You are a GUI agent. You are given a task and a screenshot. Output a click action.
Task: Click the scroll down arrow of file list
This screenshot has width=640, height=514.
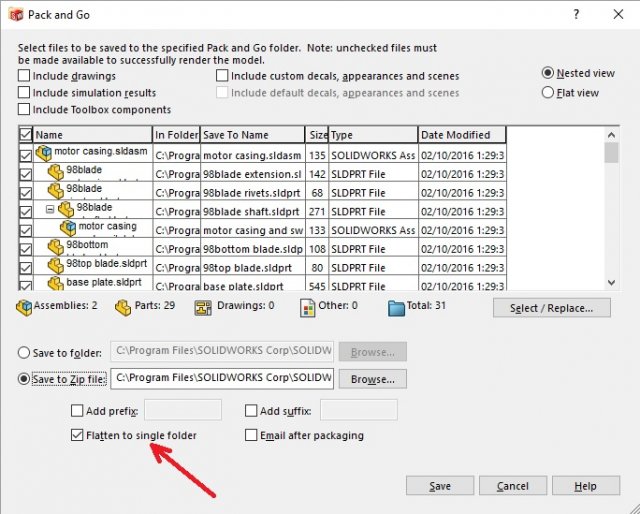click(611, 283)
